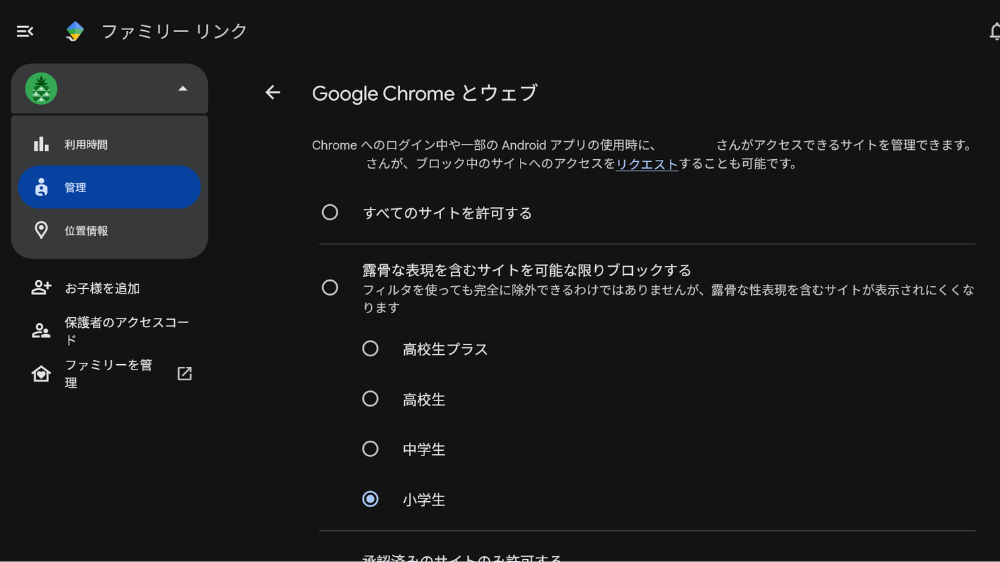Choose the 中学生 radio button
This screenshot has width=1000, height=562.
(x=370, y=449)
